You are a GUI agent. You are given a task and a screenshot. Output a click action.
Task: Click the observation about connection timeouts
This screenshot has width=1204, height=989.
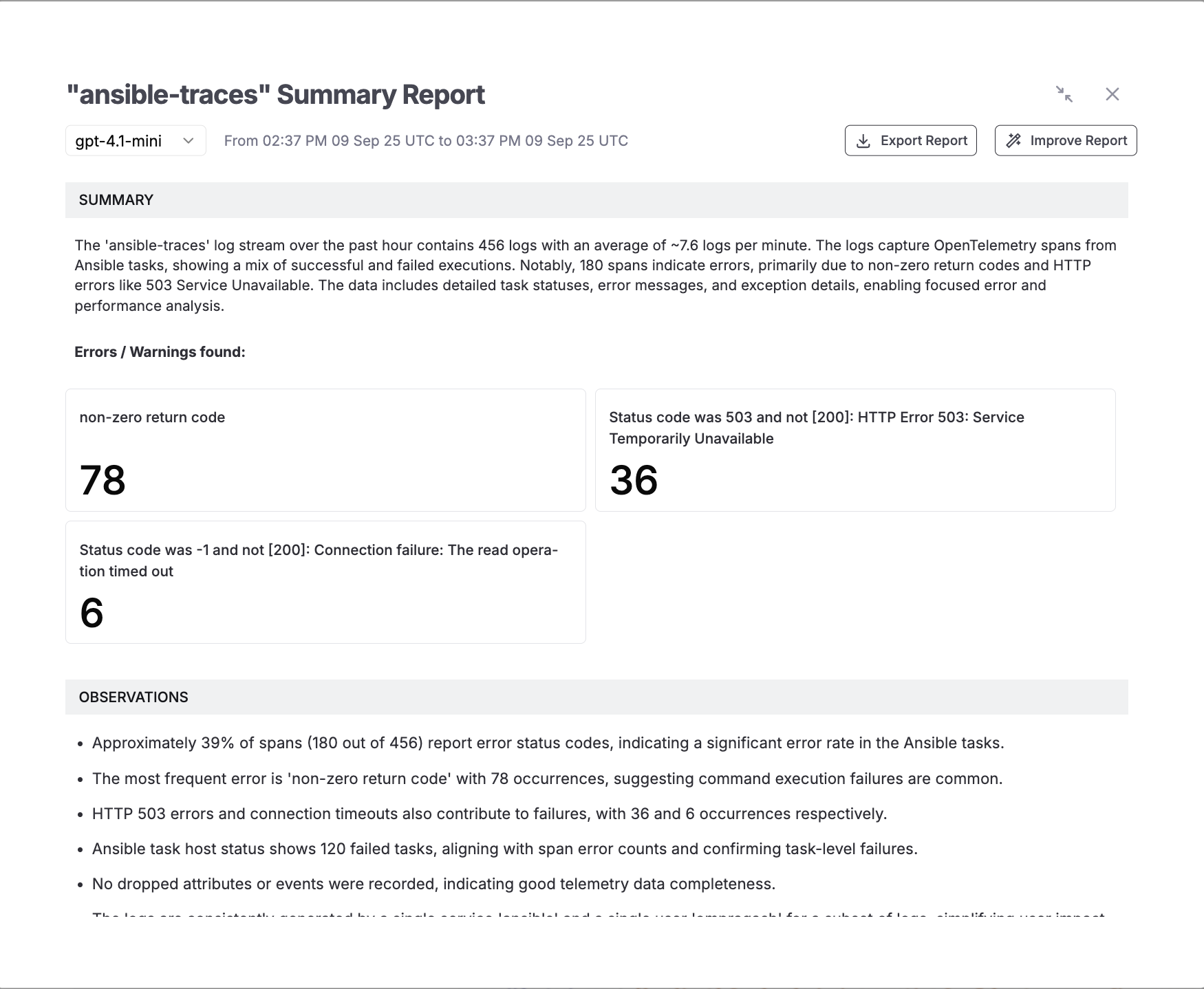coord(489,814)
